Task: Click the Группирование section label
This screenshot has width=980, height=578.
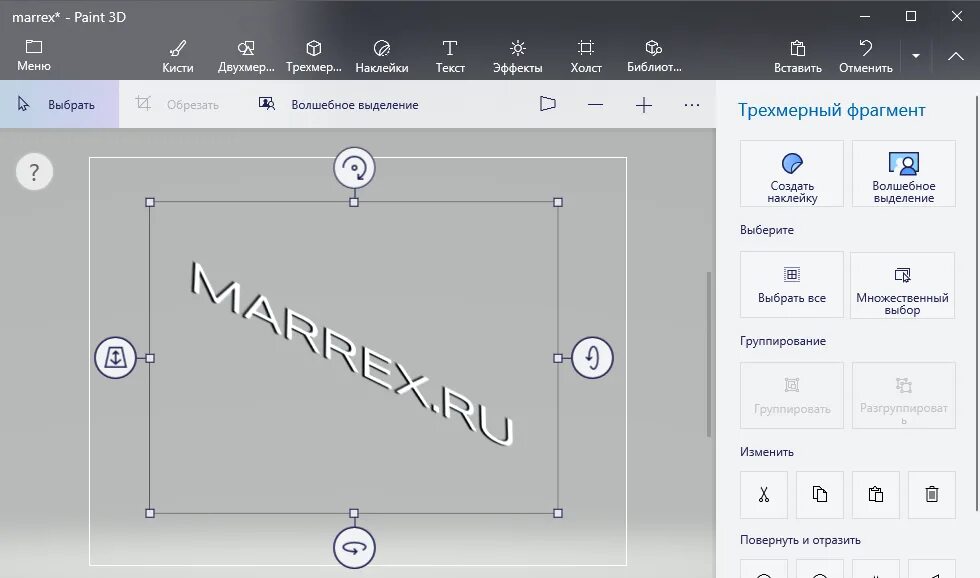Action: click(x=782, y=341)
